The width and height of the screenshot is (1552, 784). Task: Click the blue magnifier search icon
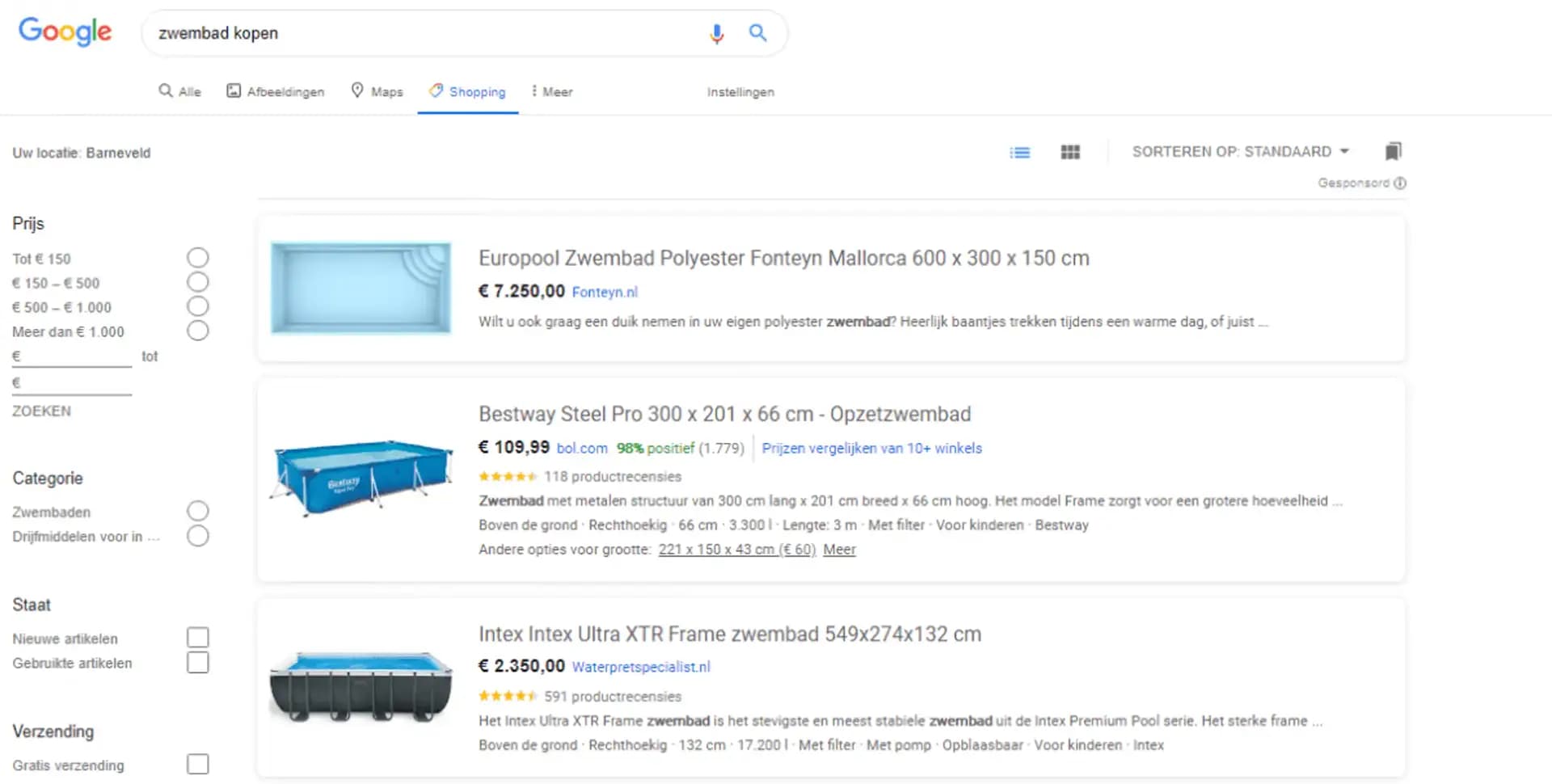(x=757, y=33)
